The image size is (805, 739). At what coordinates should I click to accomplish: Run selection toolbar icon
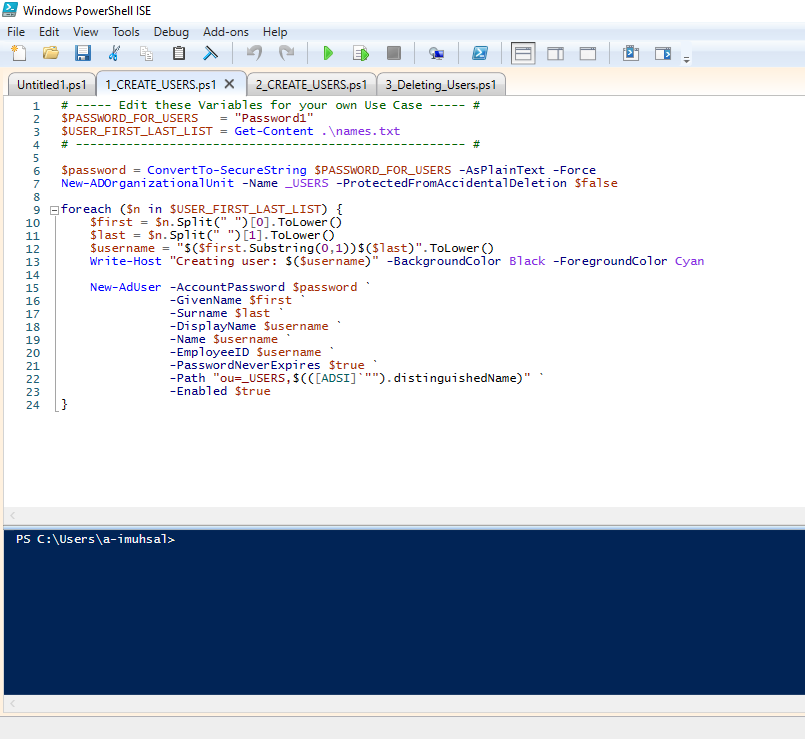(x=360, y=53)
